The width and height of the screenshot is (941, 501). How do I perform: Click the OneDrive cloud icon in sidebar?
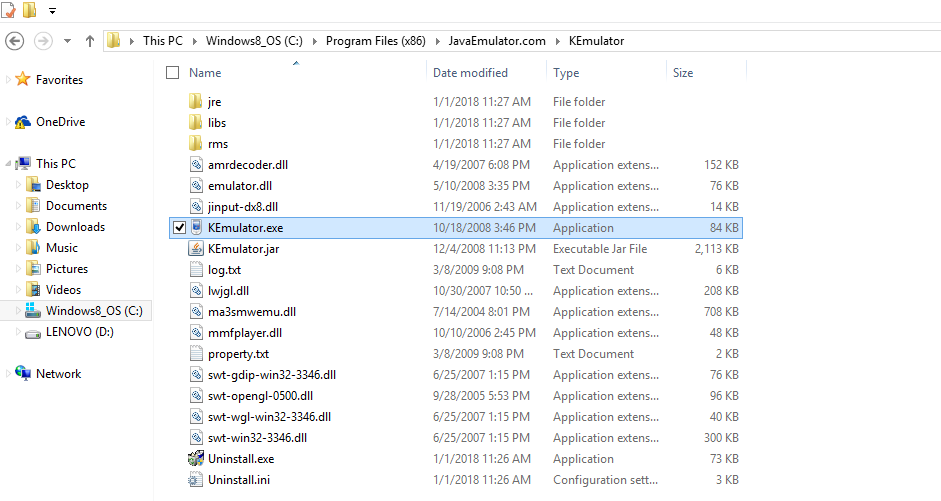(x=23, y=122)
